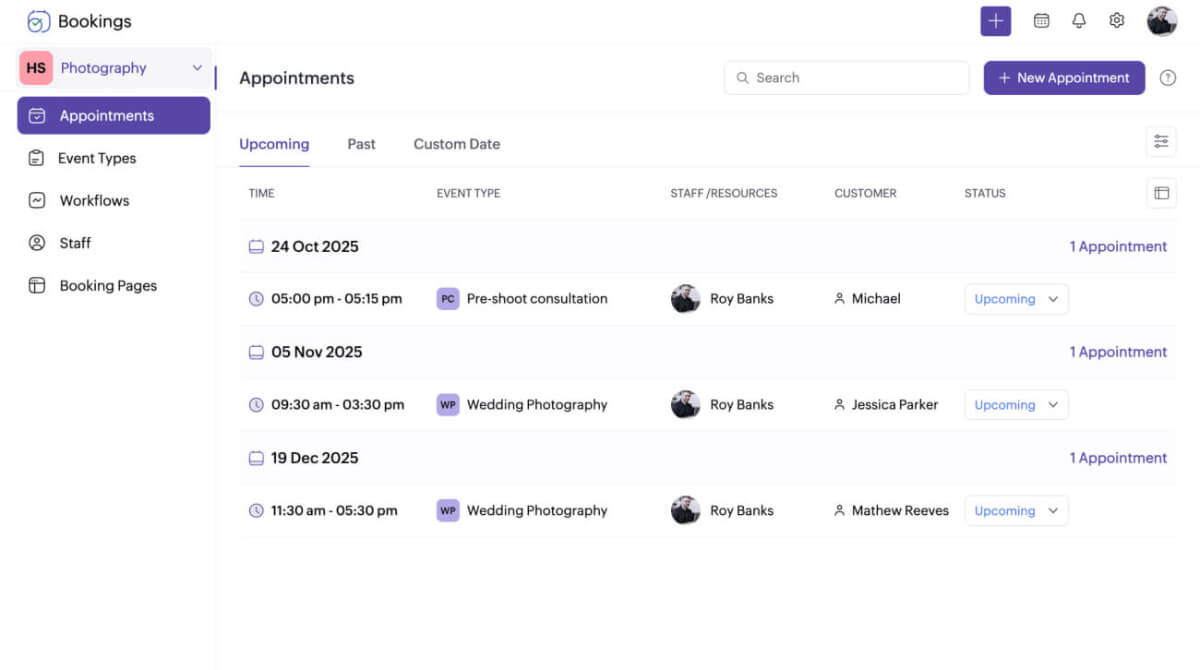Open the quick-create plus button
The image size is (1200, 670).
995,20
